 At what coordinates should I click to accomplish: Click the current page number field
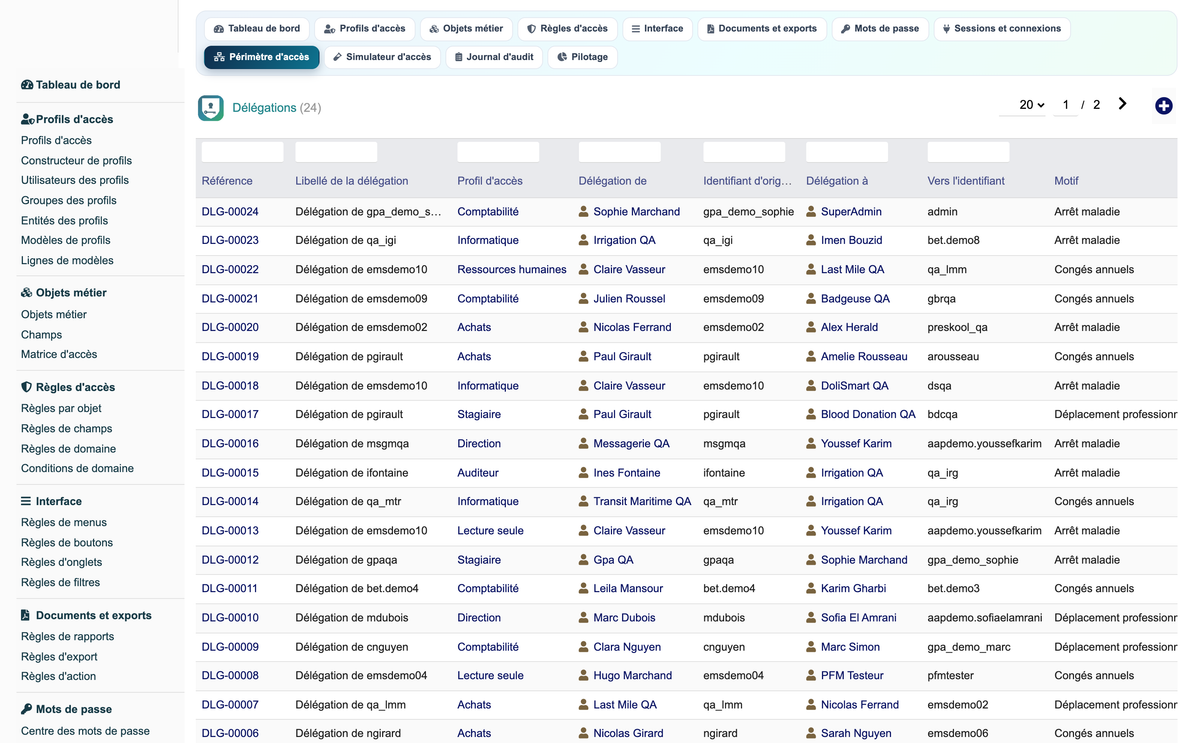pyautogui.click(x=1066, y=105)
